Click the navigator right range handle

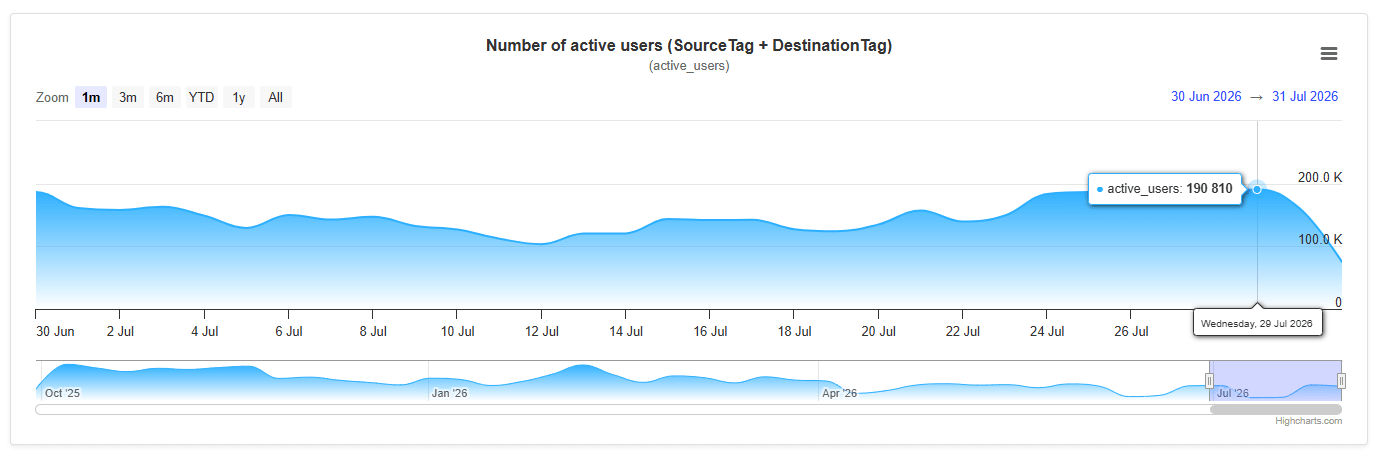(x=1342, y=380)
